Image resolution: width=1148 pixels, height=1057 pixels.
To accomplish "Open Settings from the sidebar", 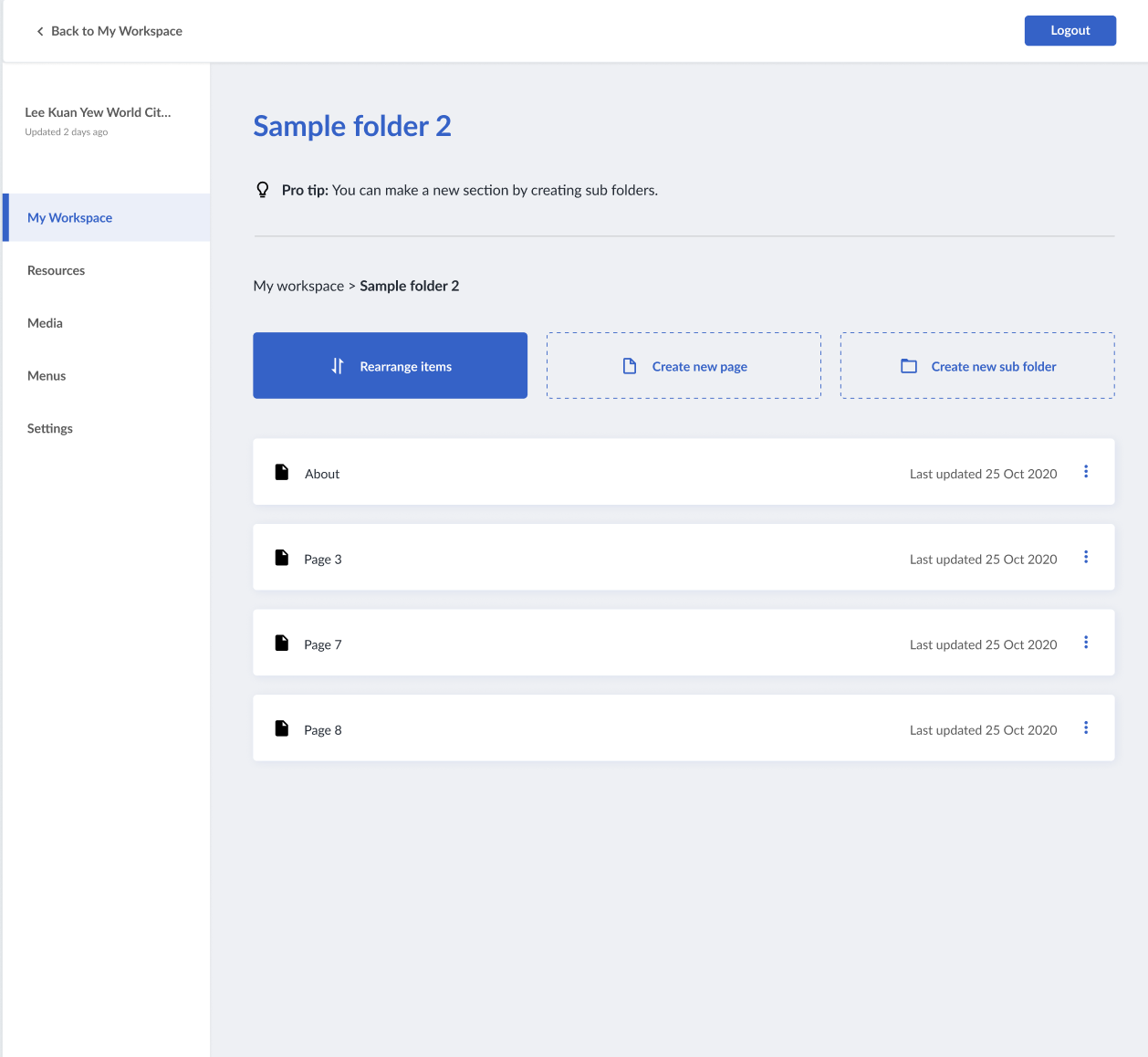I will [50, 428].
